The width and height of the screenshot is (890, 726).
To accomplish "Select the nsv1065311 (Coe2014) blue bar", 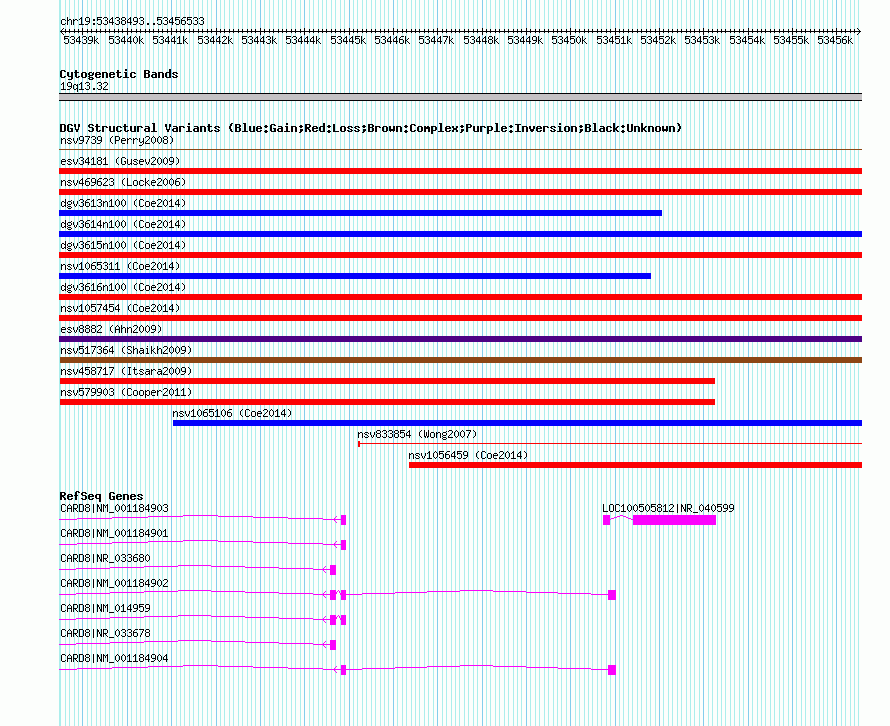I will coord(355,276).
